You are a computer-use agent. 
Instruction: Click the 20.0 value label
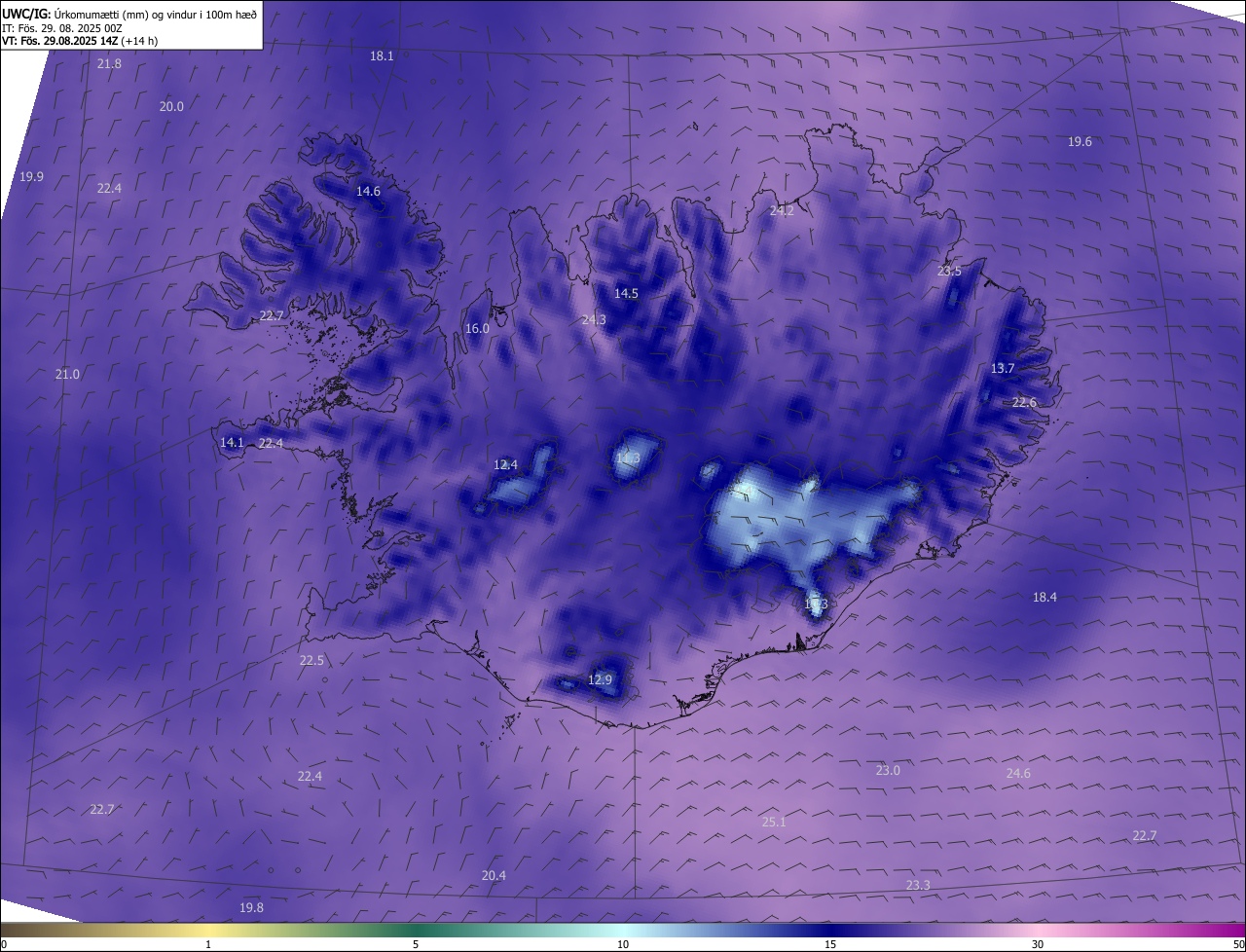(x=171, y=106)
